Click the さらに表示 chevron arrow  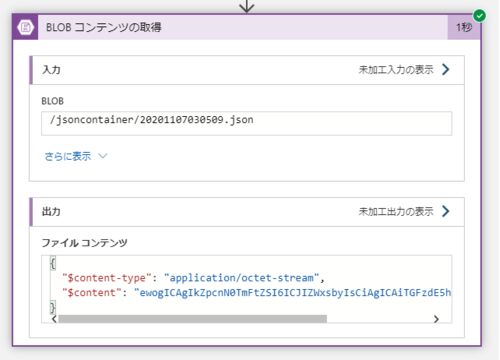[103, 156]
